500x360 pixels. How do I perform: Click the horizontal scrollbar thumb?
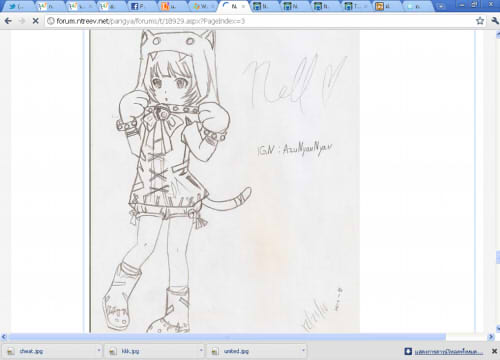pyautogui.click(x=227, y=337)
